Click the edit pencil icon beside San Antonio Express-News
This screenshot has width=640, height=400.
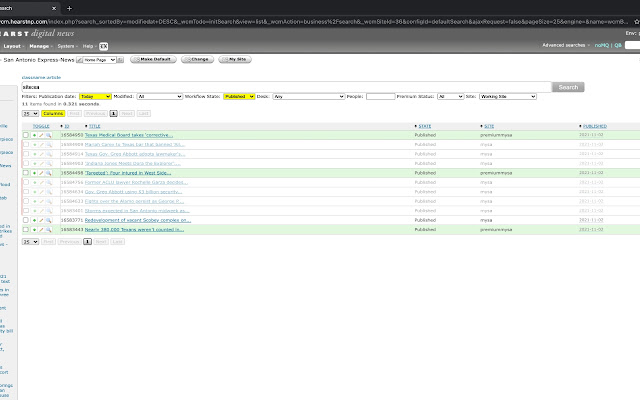pos(79,60)
